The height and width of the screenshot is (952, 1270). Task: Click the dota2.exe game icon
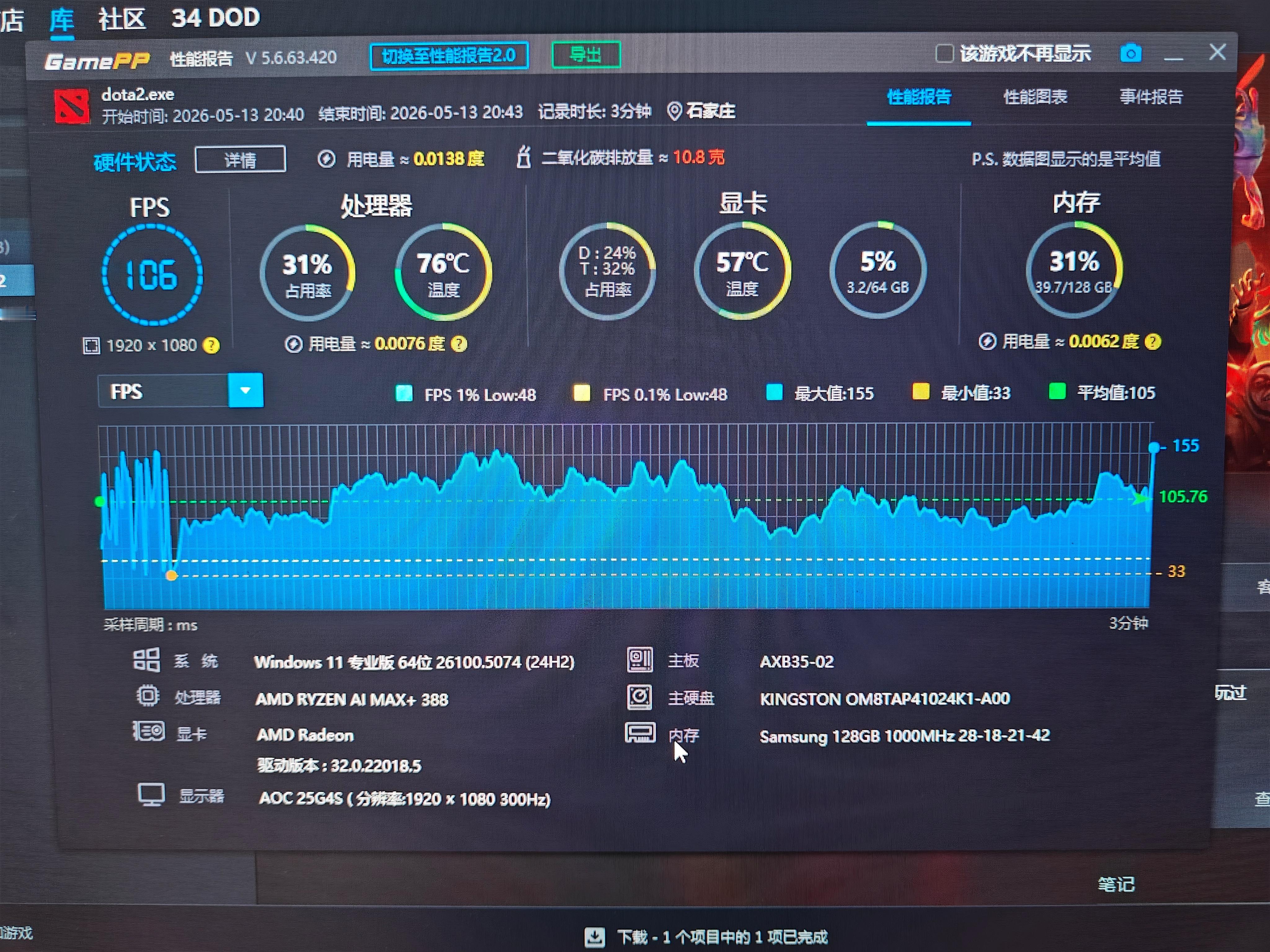[72, 106]
